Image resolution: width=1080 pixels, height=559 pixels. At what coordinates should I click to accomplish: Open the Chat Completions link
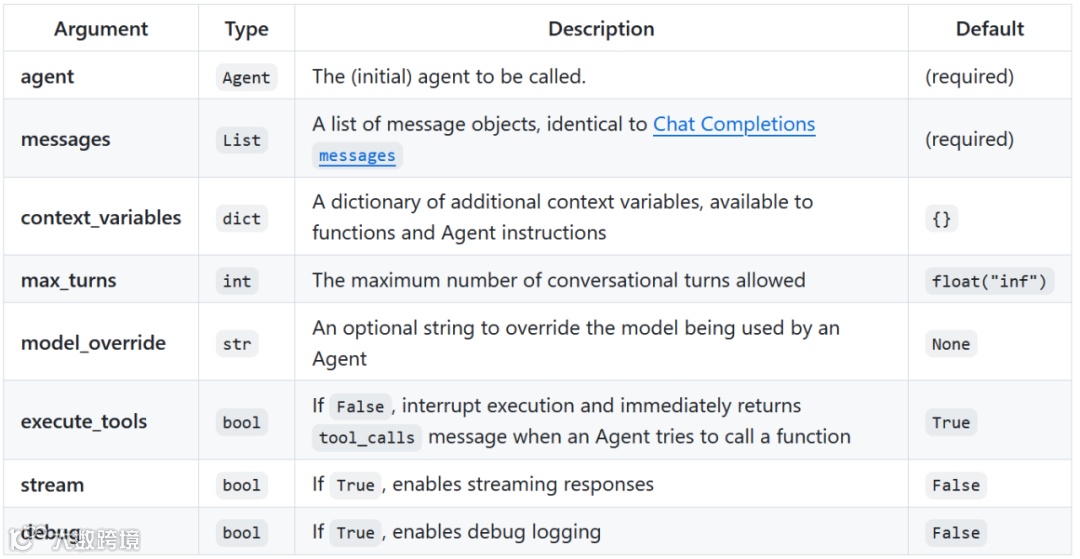pos(734,125)
